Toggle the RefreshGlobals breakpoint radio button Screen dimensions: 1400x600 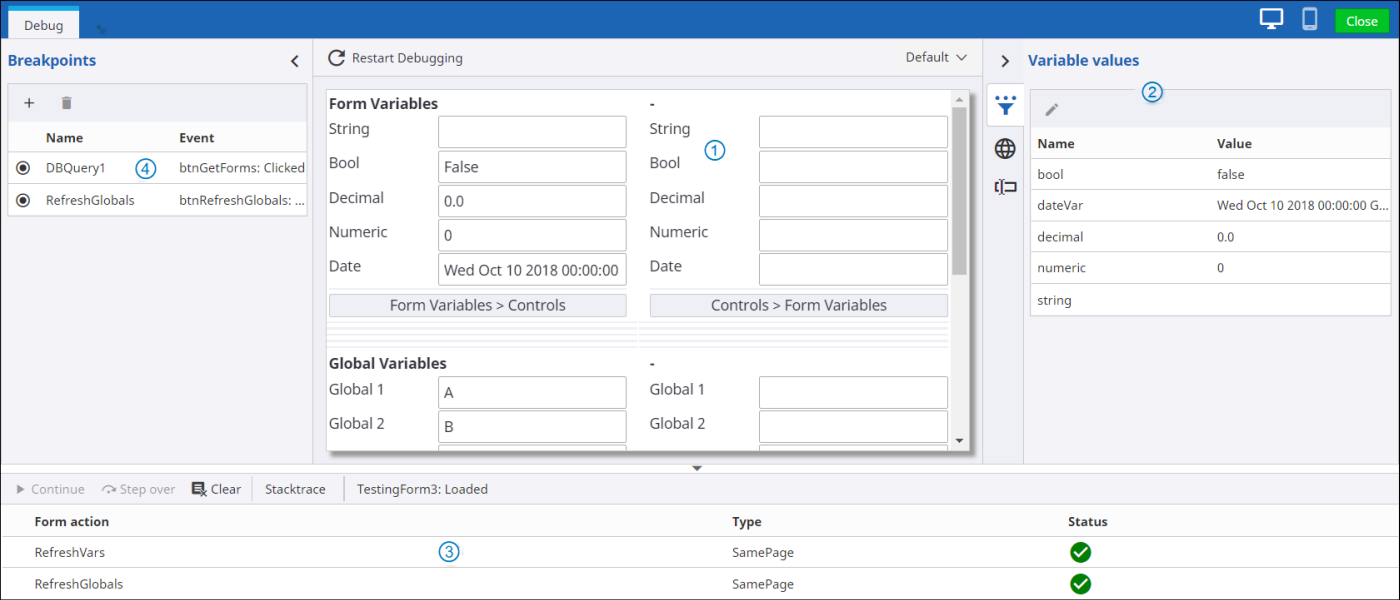pyautogui.click(x=23, y=200)
